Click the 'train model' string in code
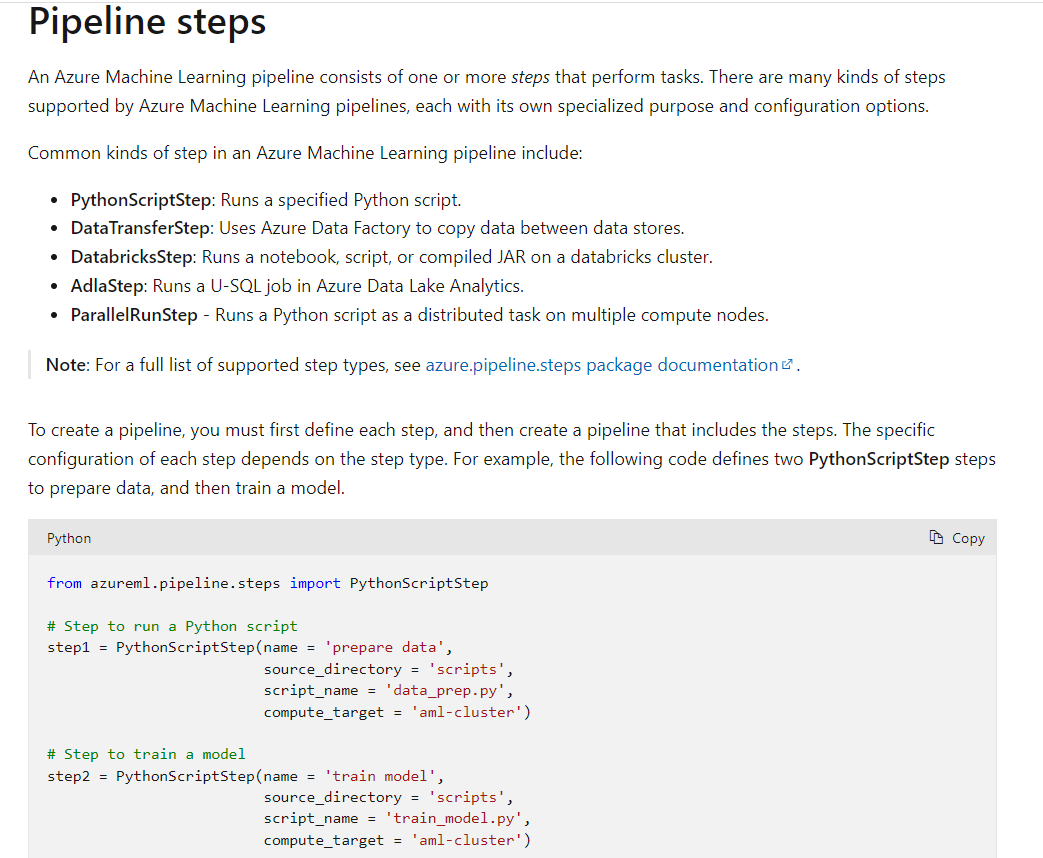This screenshot has height=858, width=1043. point(380,776)
